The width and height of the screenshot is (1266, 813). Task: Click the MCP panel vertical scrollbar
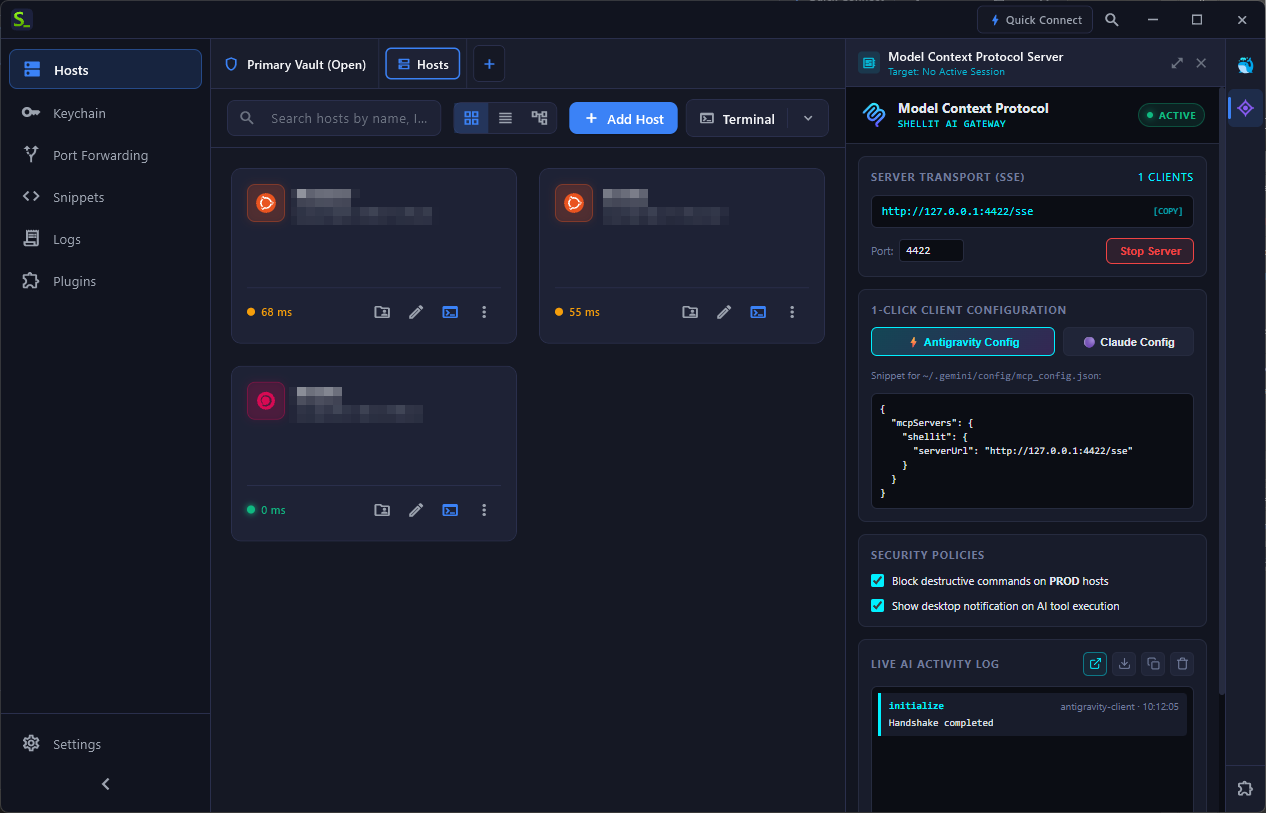pos(1221,390)
